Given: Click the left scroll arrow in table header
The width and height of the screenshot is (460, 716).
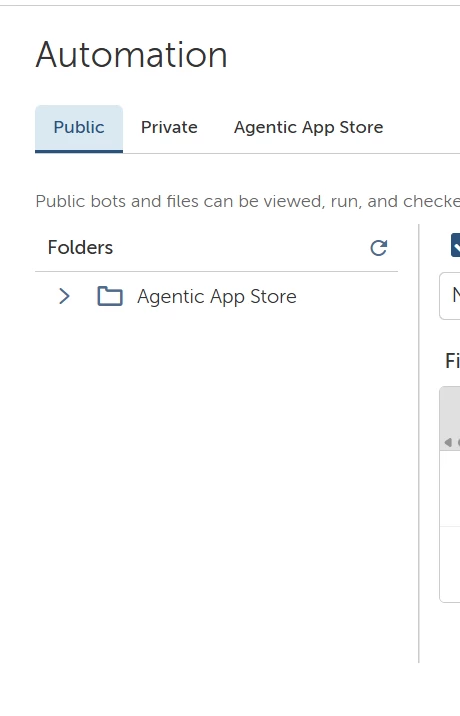Looking at the screenshot, I should point(448,442).
